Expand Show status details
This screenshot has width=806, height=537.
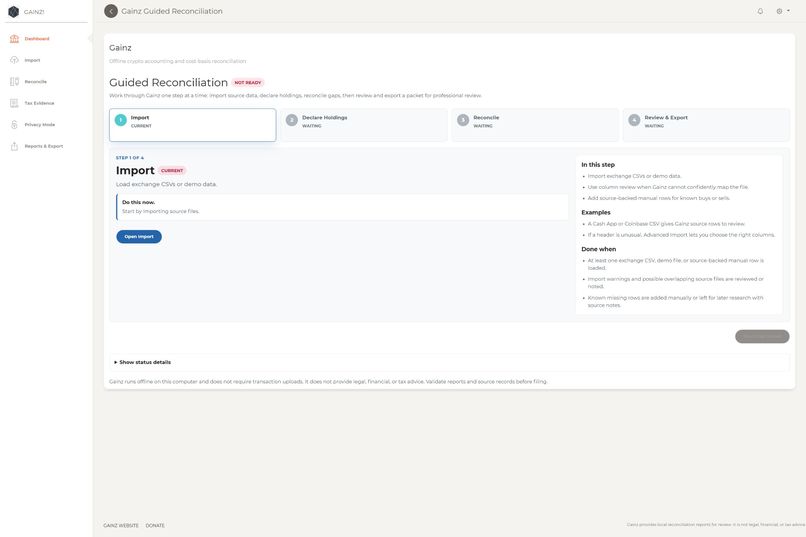click(142, 362)
